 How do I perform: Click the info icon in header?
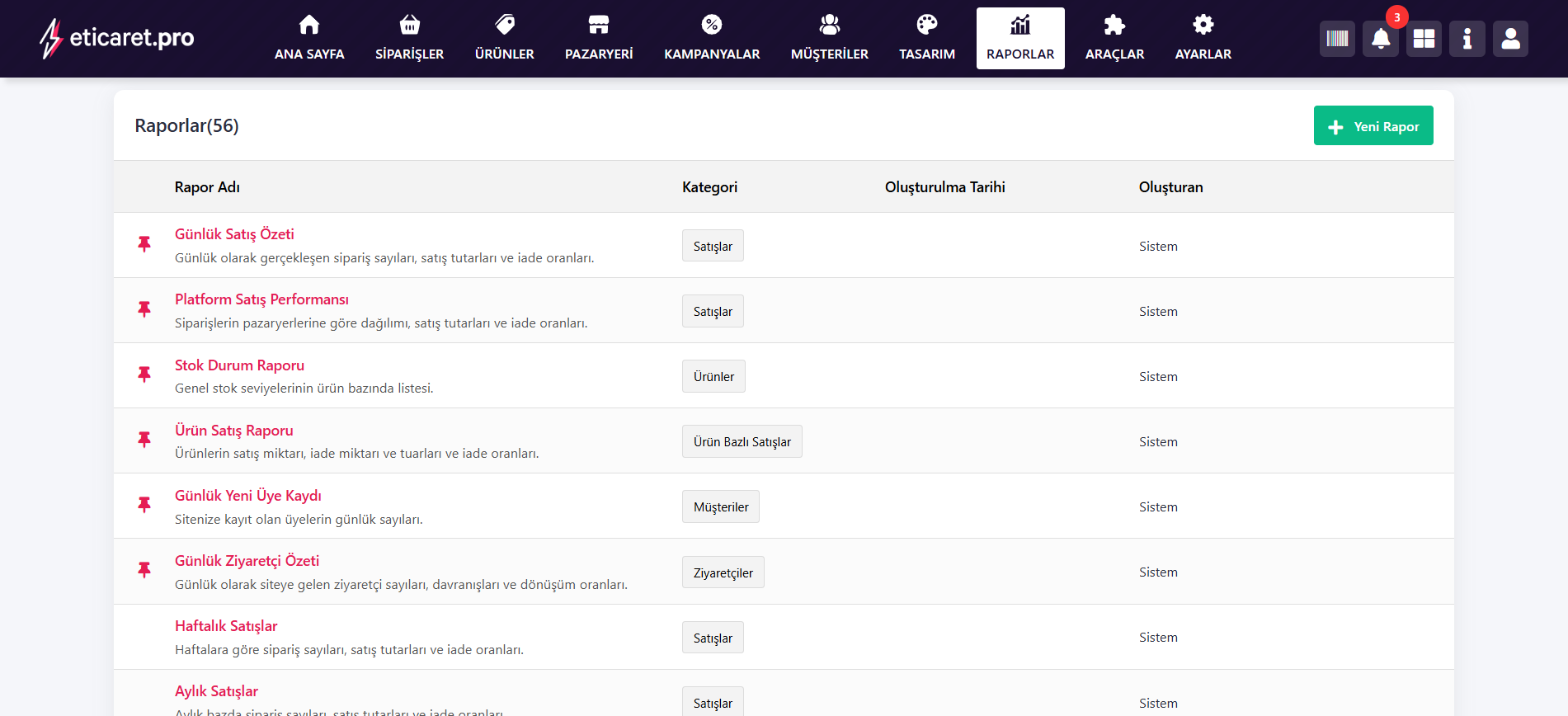1467,39
